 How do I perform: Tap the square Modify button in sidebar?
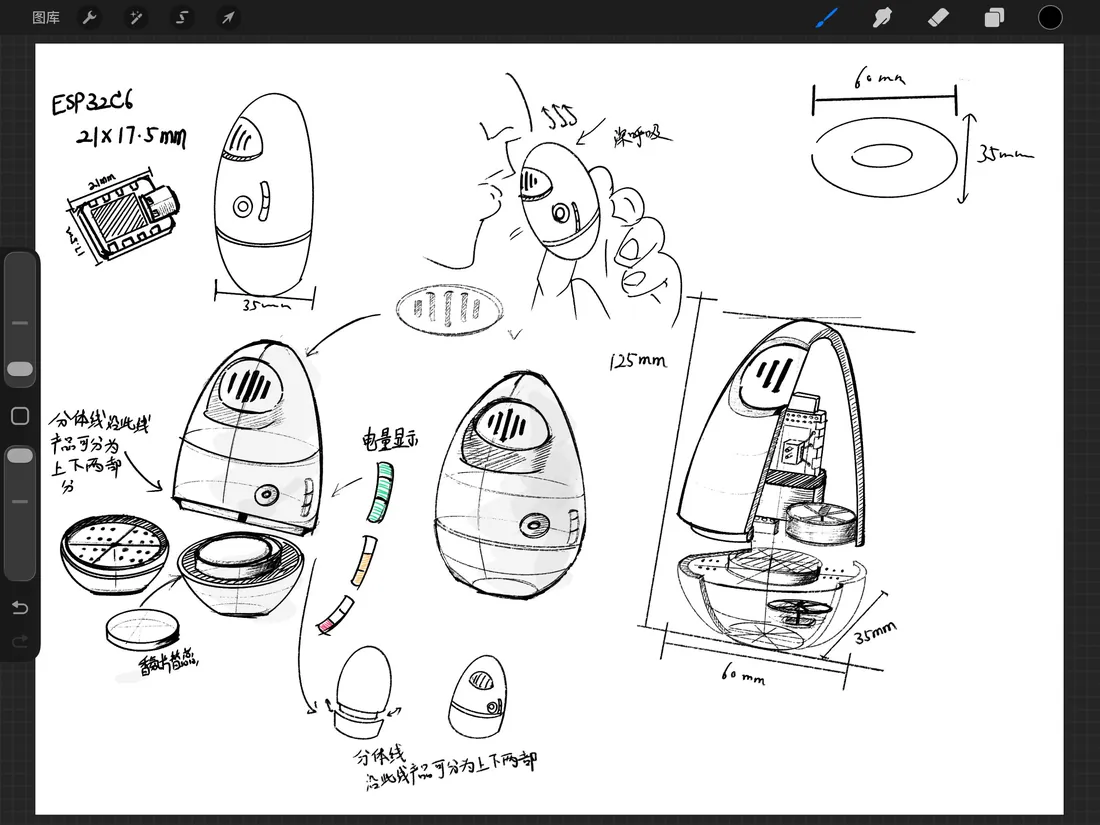(x=20, y=416)
